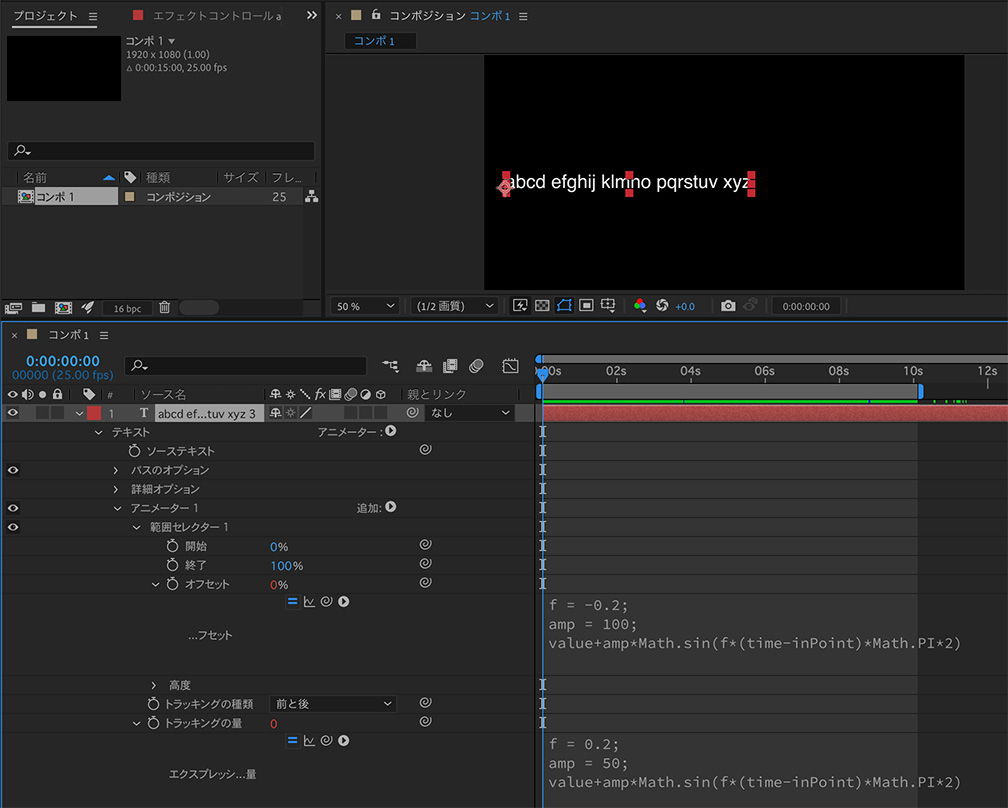Open the Graph Editor icon in timeline
This screenshot has height=808, width=1008.
(510, 366)
